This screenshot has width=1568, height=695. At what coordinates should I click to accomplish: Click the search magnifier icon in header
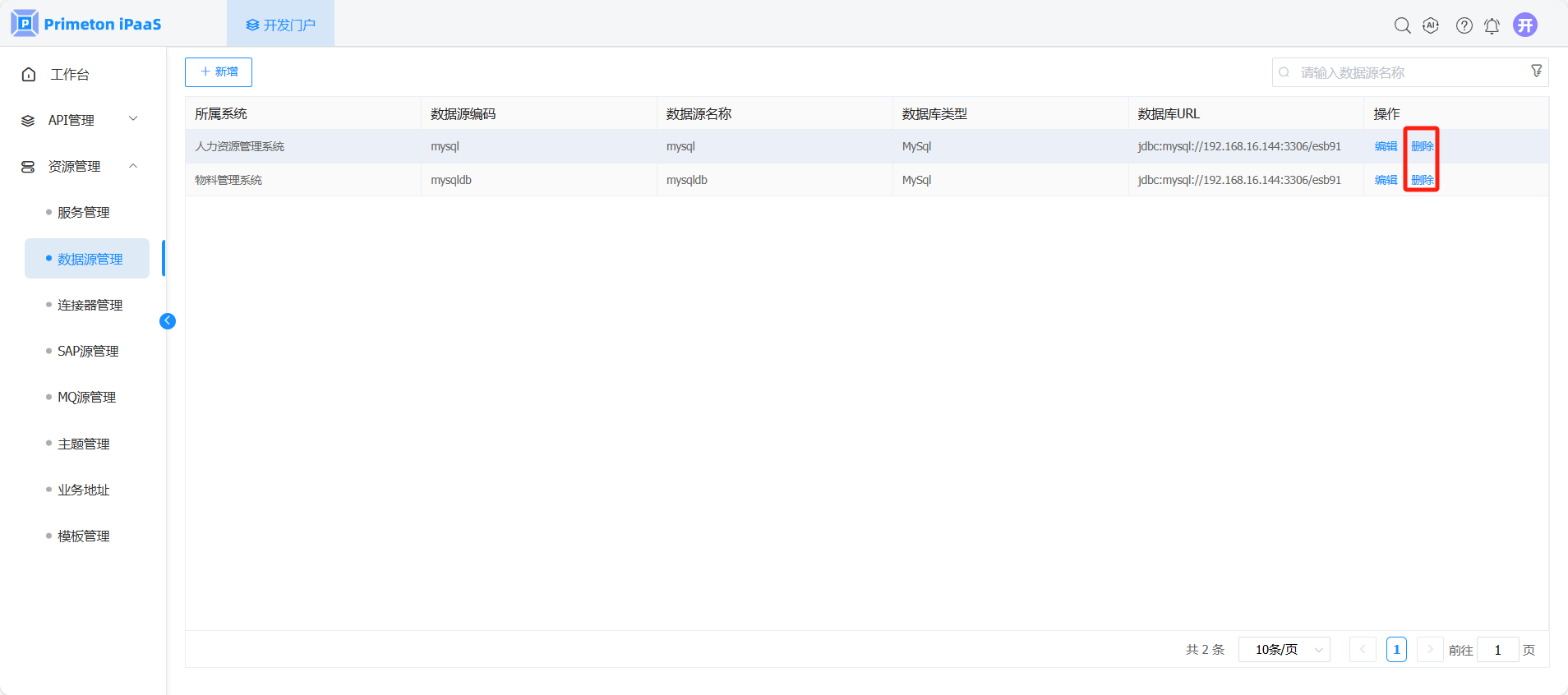coord(1402,25)
